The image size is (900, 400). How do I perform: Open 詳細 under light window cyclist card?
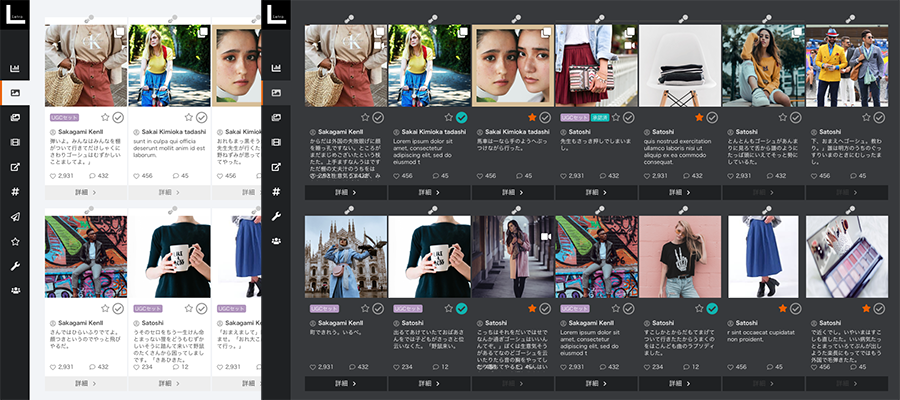(x=169, y=192)
